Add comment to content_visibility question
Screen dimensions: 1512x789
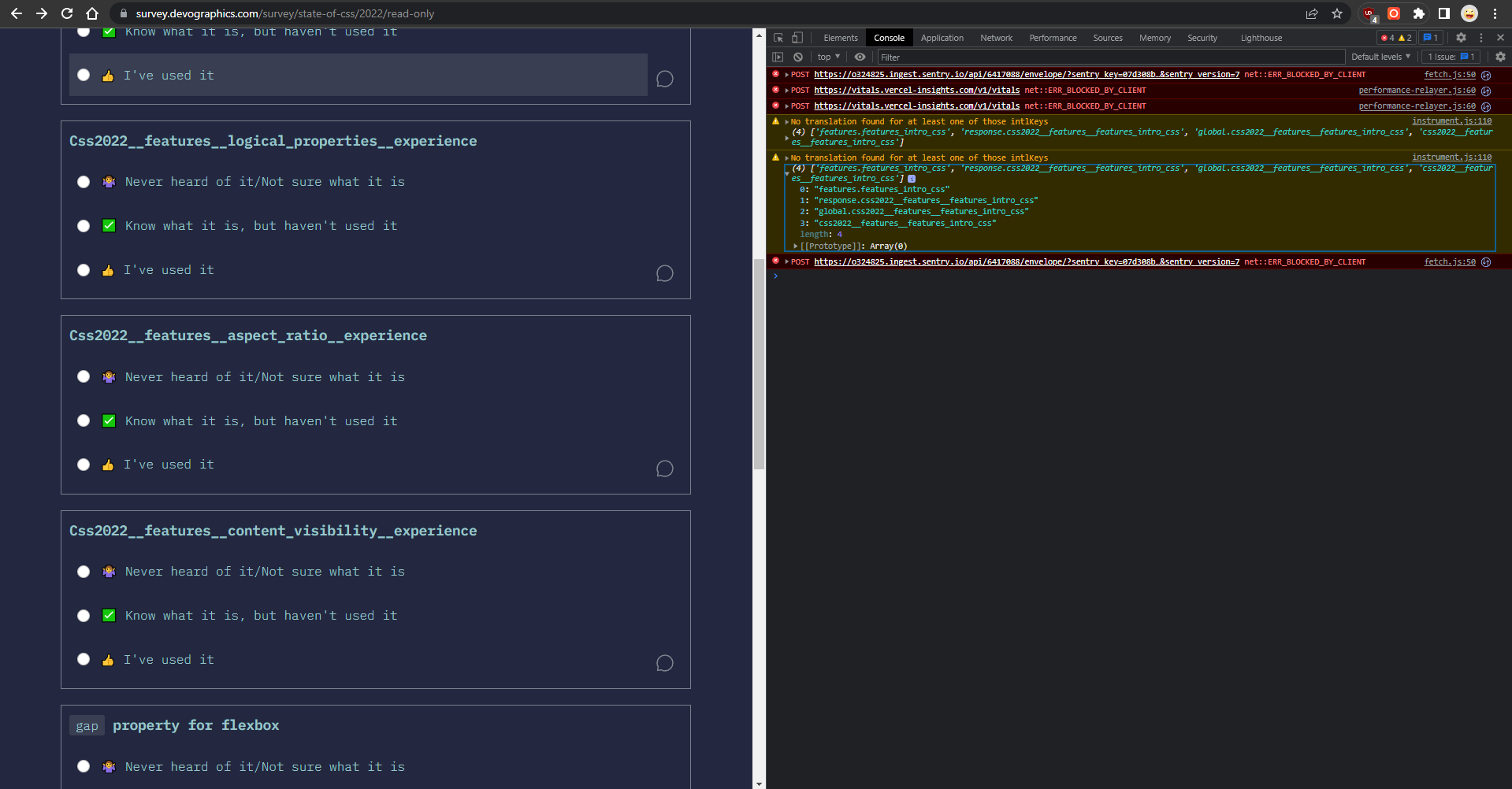(x=665, y=663)
